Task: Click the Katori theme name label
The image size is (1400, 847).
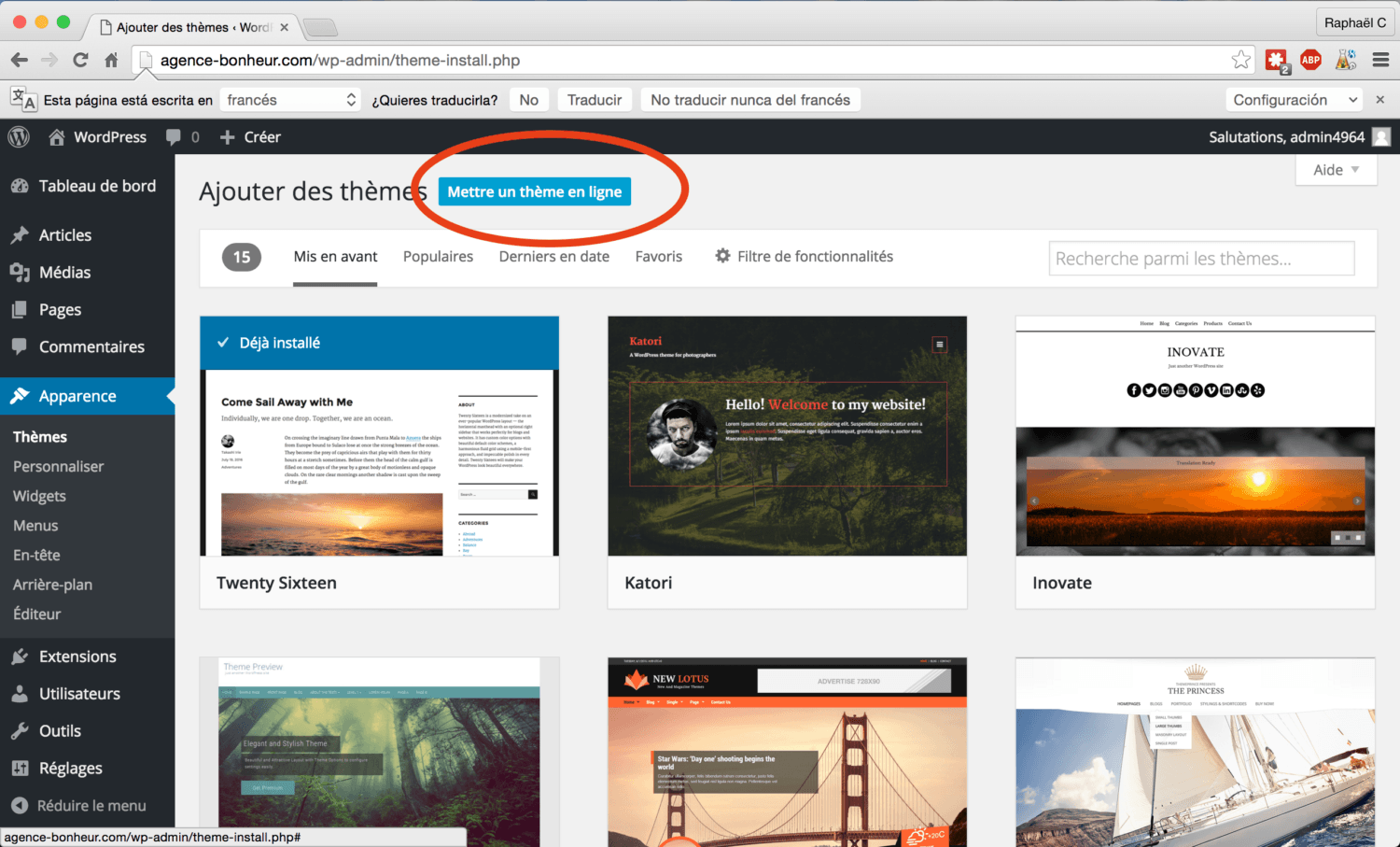Action: click(x=648, y=583)
